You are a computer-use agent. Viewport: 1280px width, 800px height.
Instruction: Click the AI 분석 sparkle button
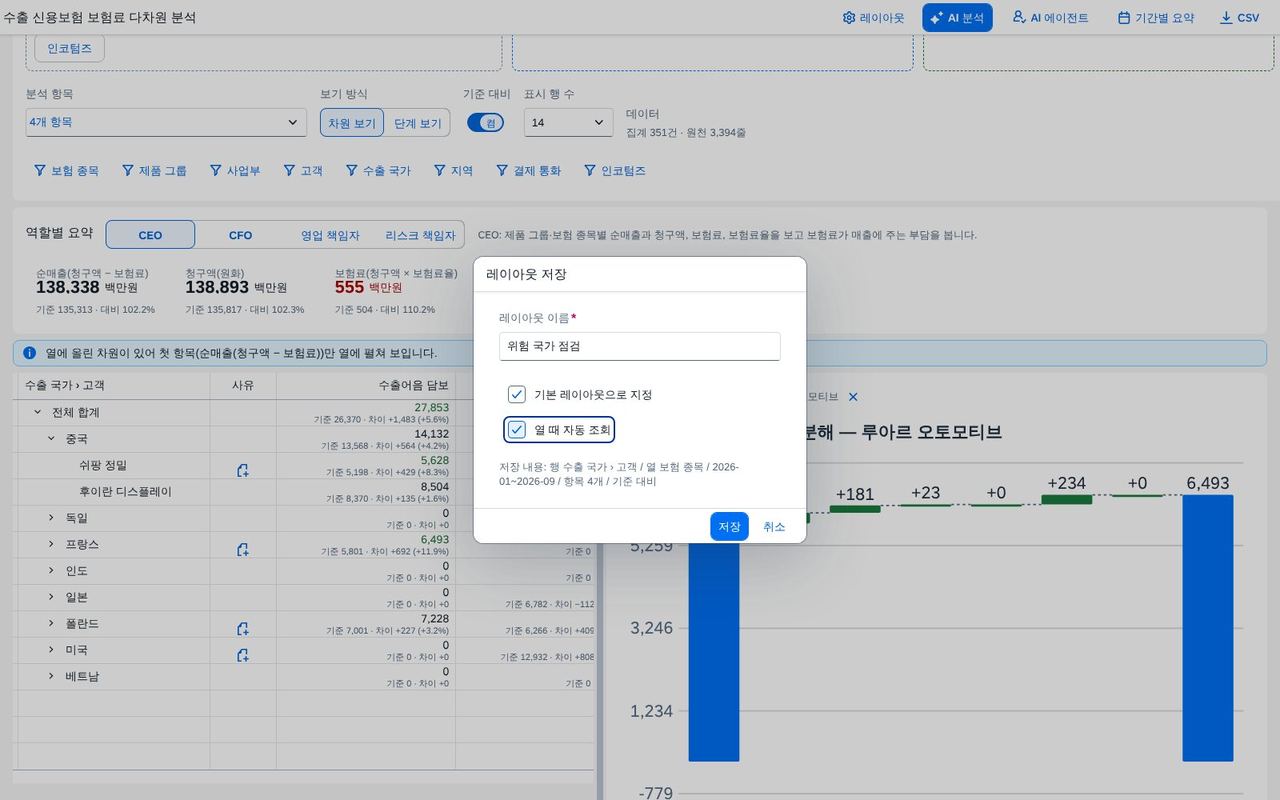click(957, 18)
